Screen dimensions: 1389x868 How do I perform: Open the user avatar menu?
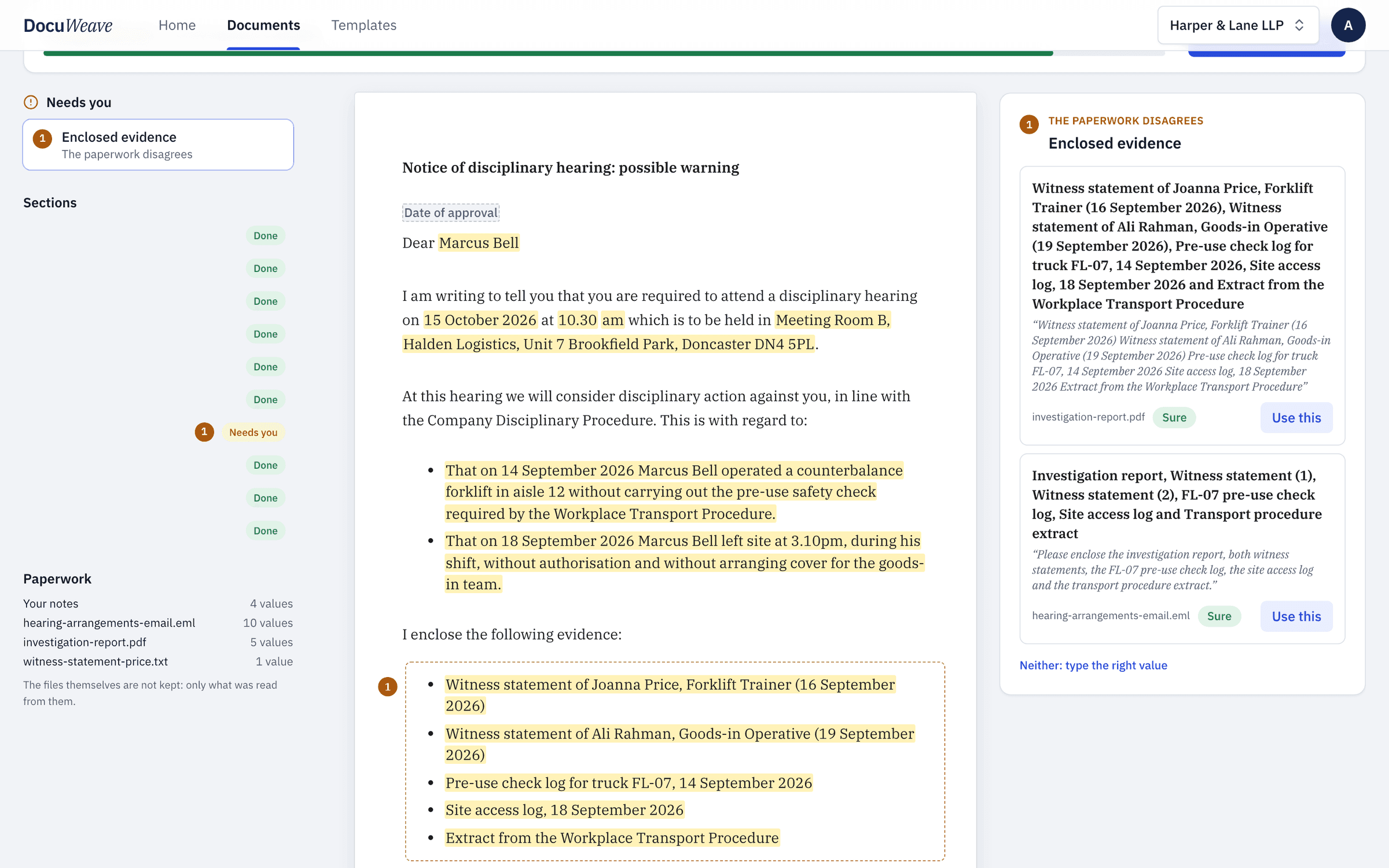click(x=1348, y=25)
